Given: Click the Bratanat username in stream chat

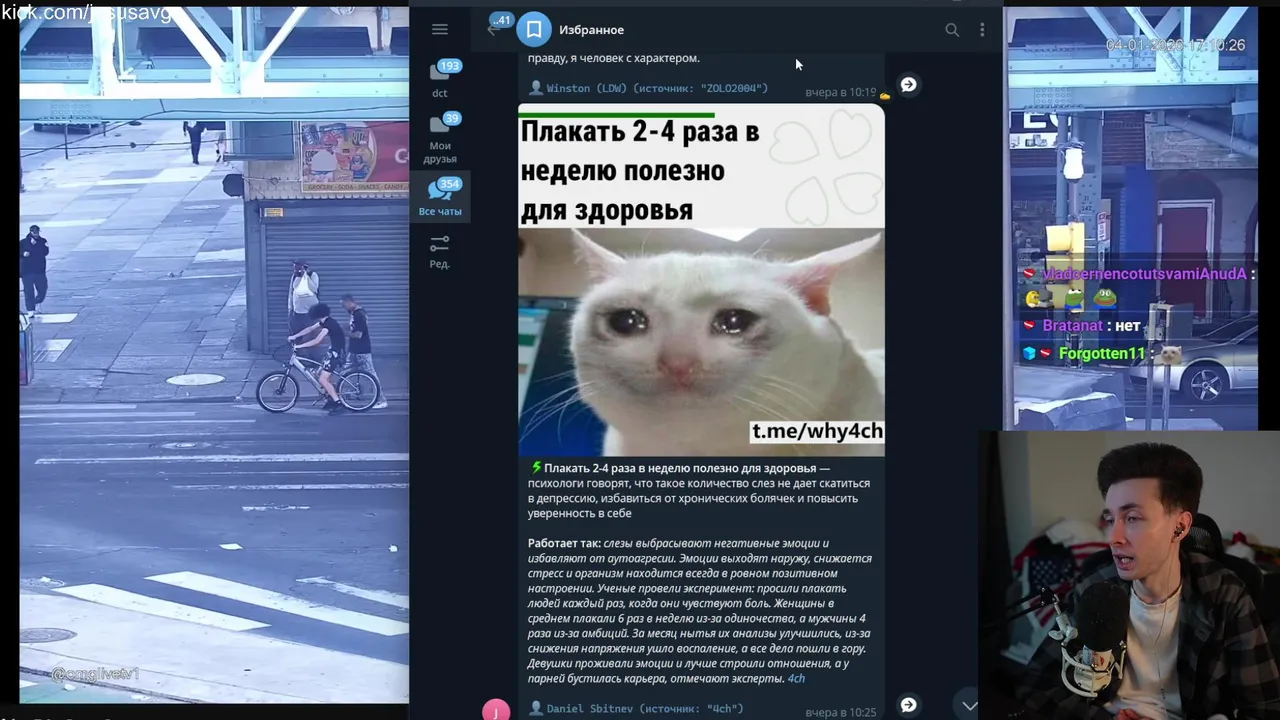Looking at the screenshot, I should tap(1072, 326).
